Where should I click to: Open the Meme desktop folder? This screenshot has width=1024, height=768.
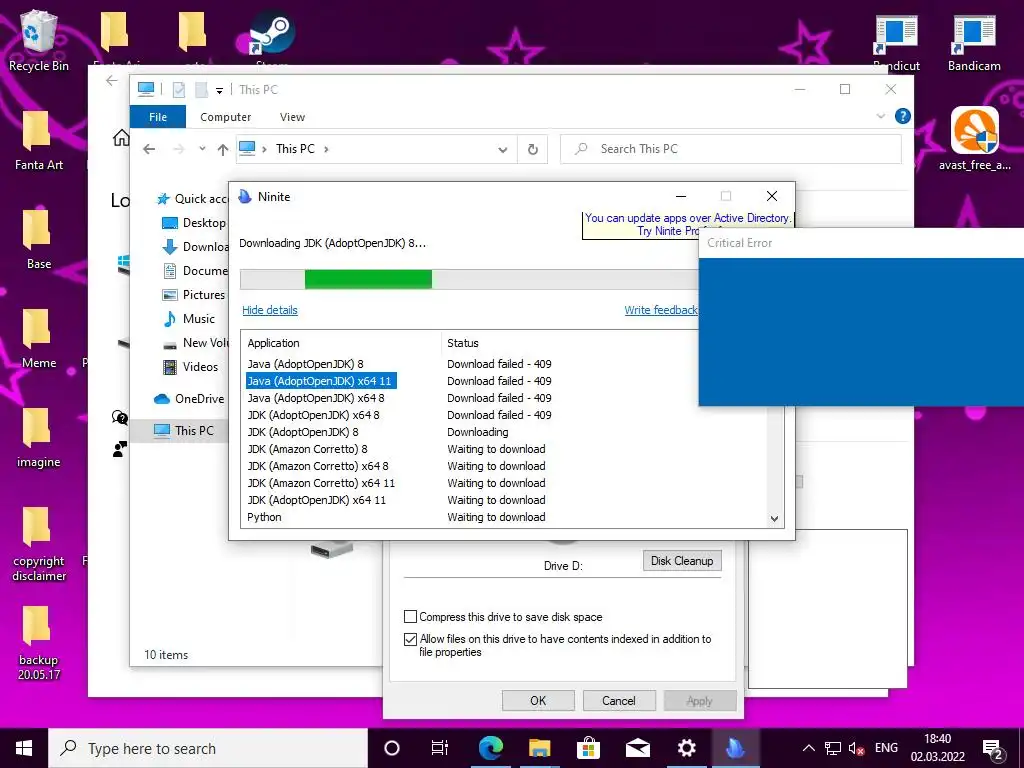coord(39,339)
